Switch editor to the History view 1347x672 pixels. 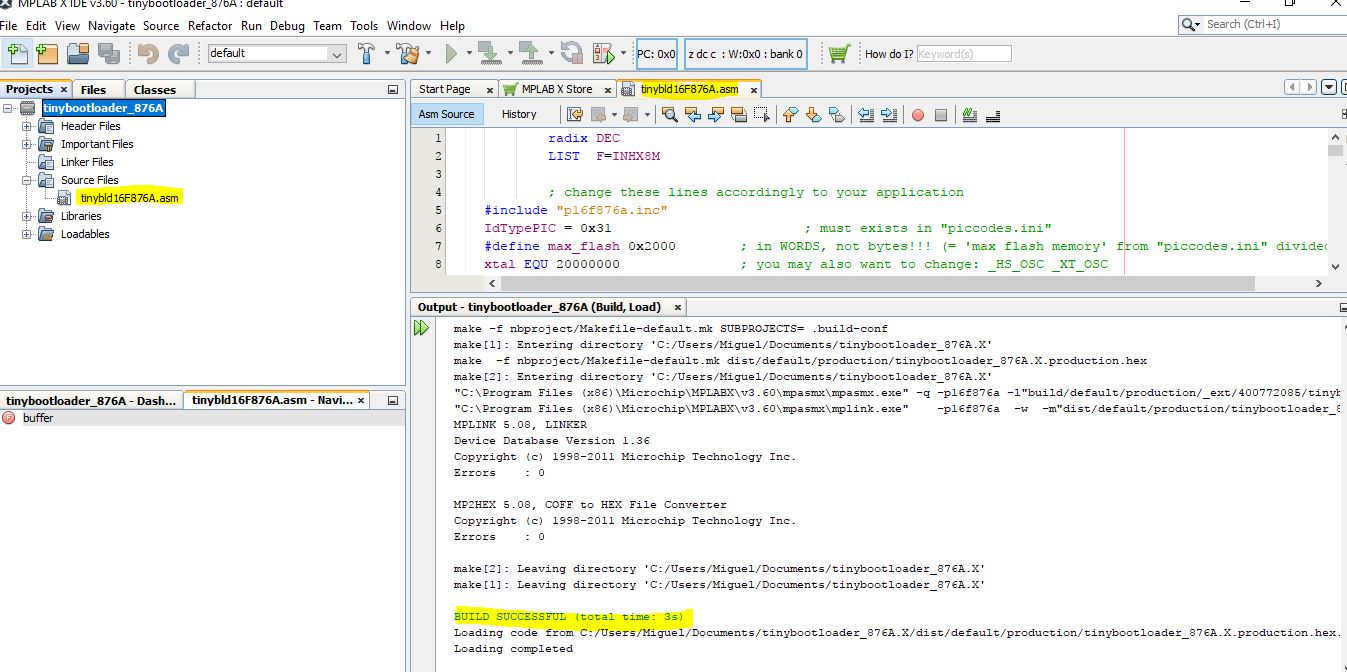(x=519, y=114)
